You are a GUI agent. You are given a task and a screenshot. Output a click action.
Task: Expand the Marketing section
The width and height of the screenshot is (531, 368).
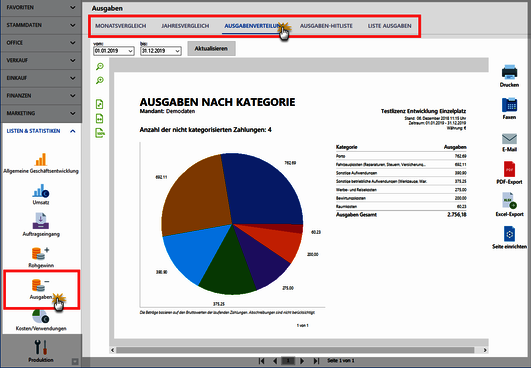[41, 113]
